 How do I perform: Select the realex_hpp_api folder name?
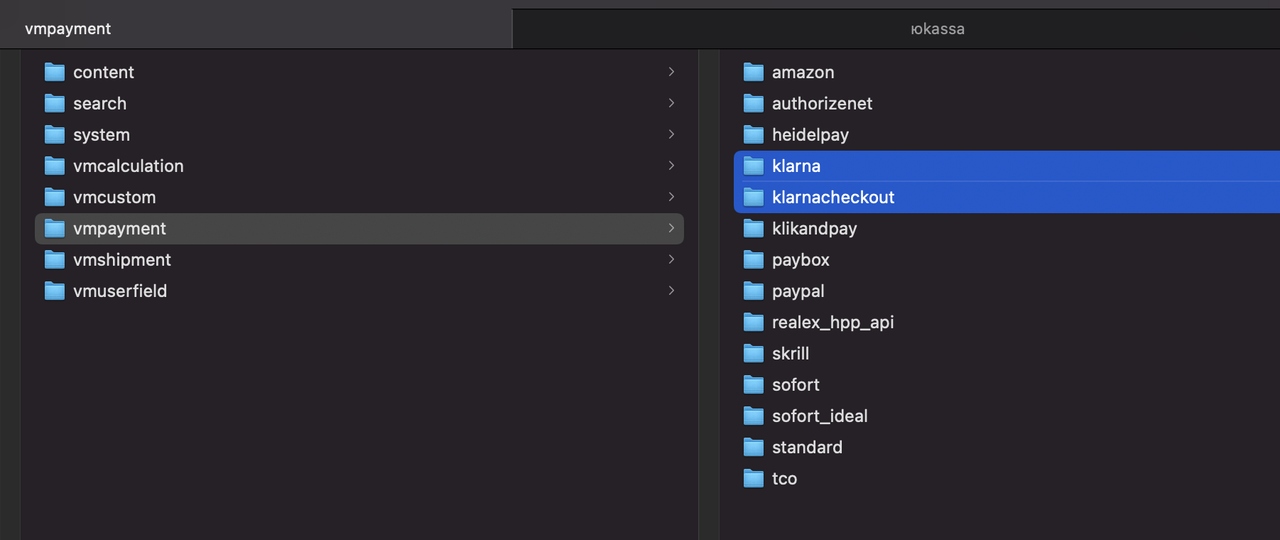point(833,322)
